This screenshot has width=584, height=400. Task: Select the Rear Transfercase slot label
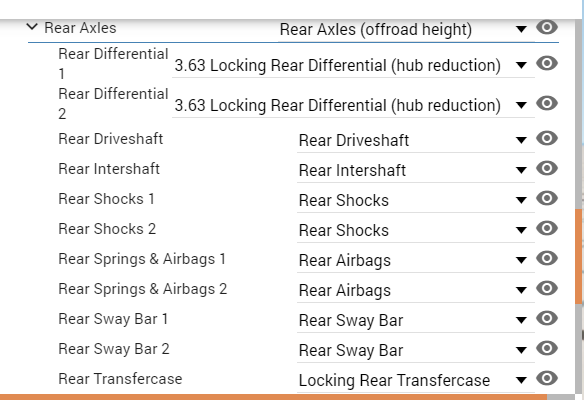coord(120,379)
